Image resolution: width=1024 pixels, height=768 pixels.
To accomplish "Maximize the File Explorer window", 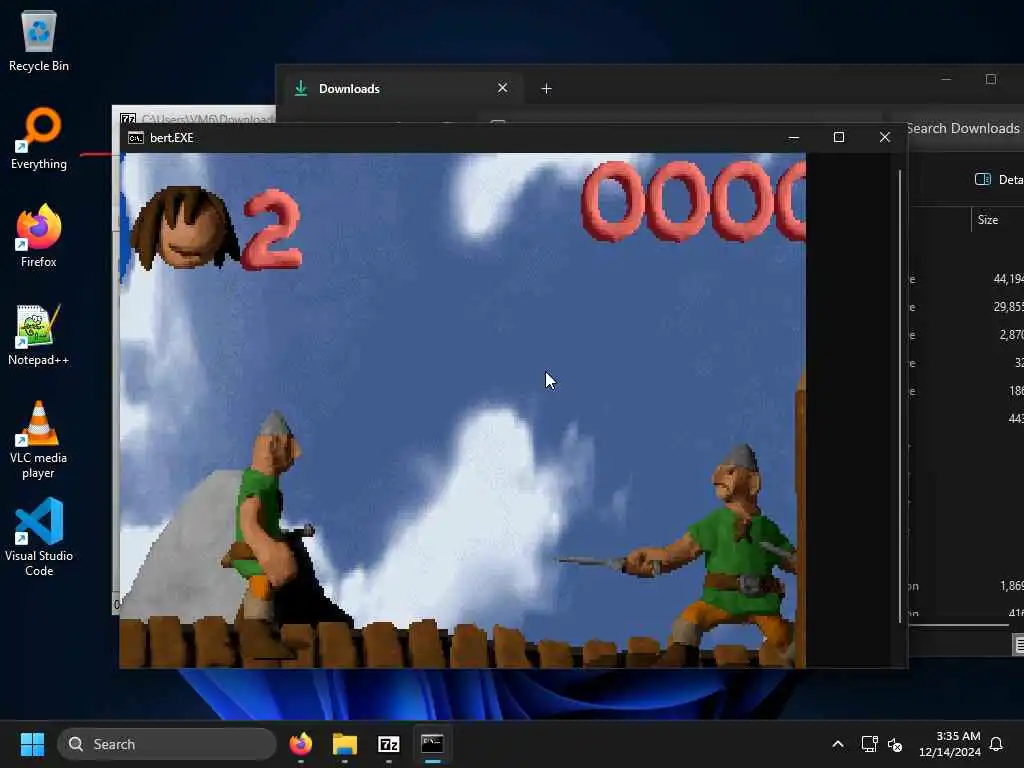I will (991, 79).
